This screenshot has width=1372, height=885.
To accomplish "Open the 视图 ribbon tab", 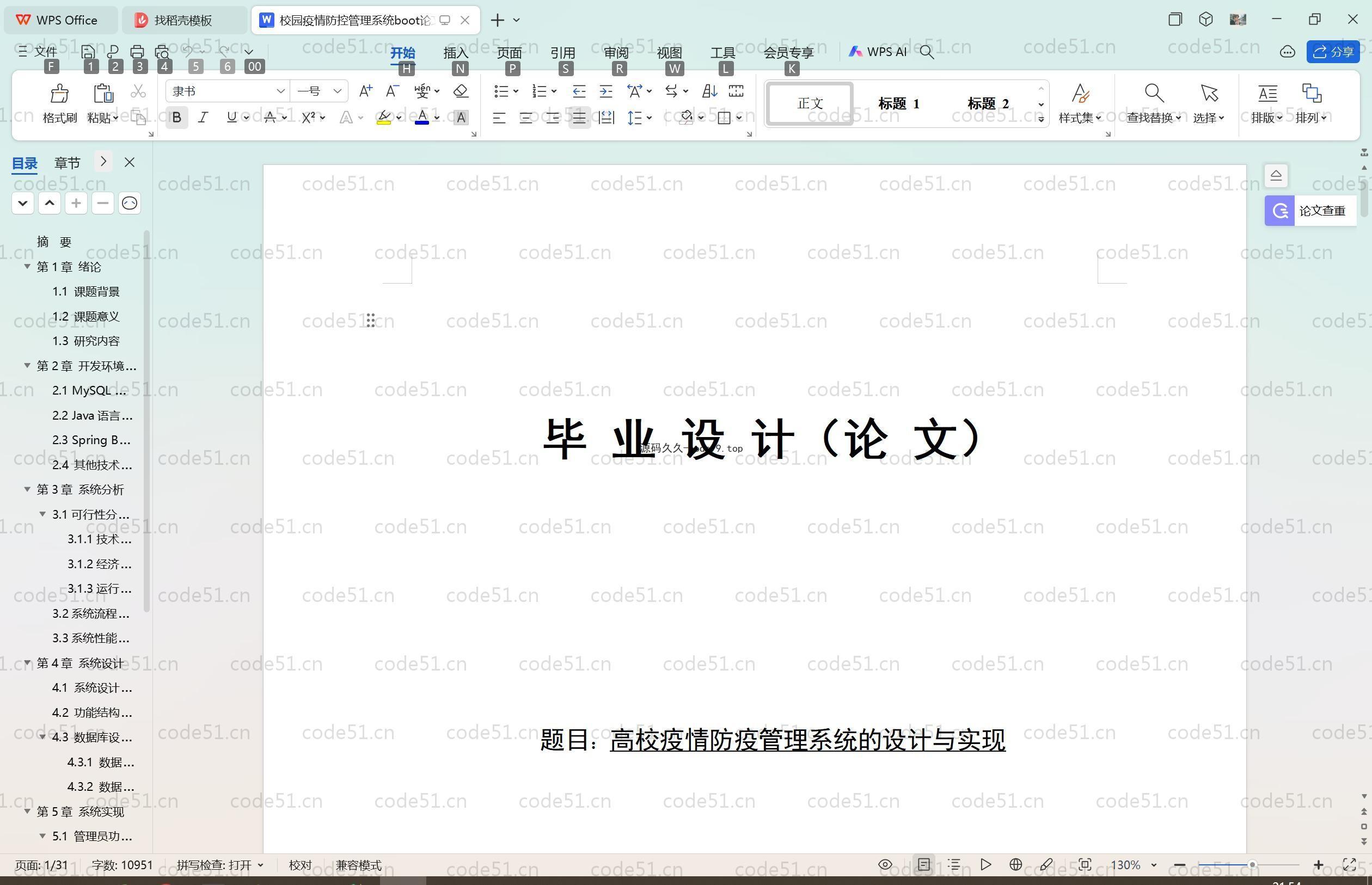I will (670, 52).
